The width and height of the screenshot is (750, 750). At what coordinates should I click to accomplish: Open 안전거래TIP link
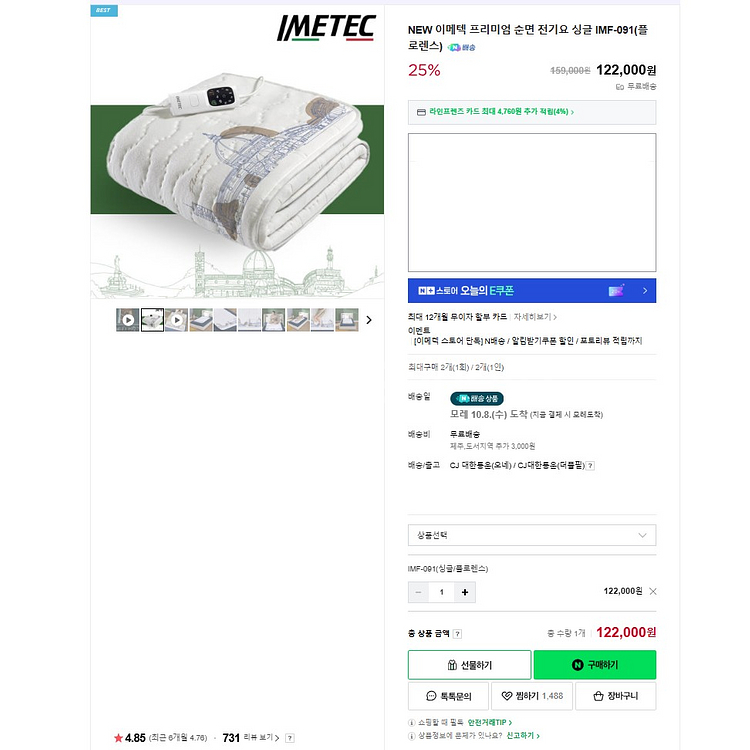tap(489, 722)
